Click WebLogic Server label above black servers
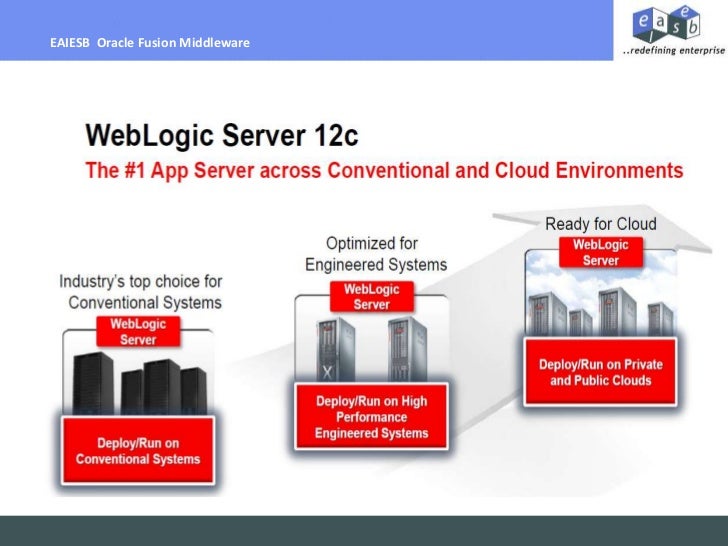 pyautogui.click(x=138, y=332)
